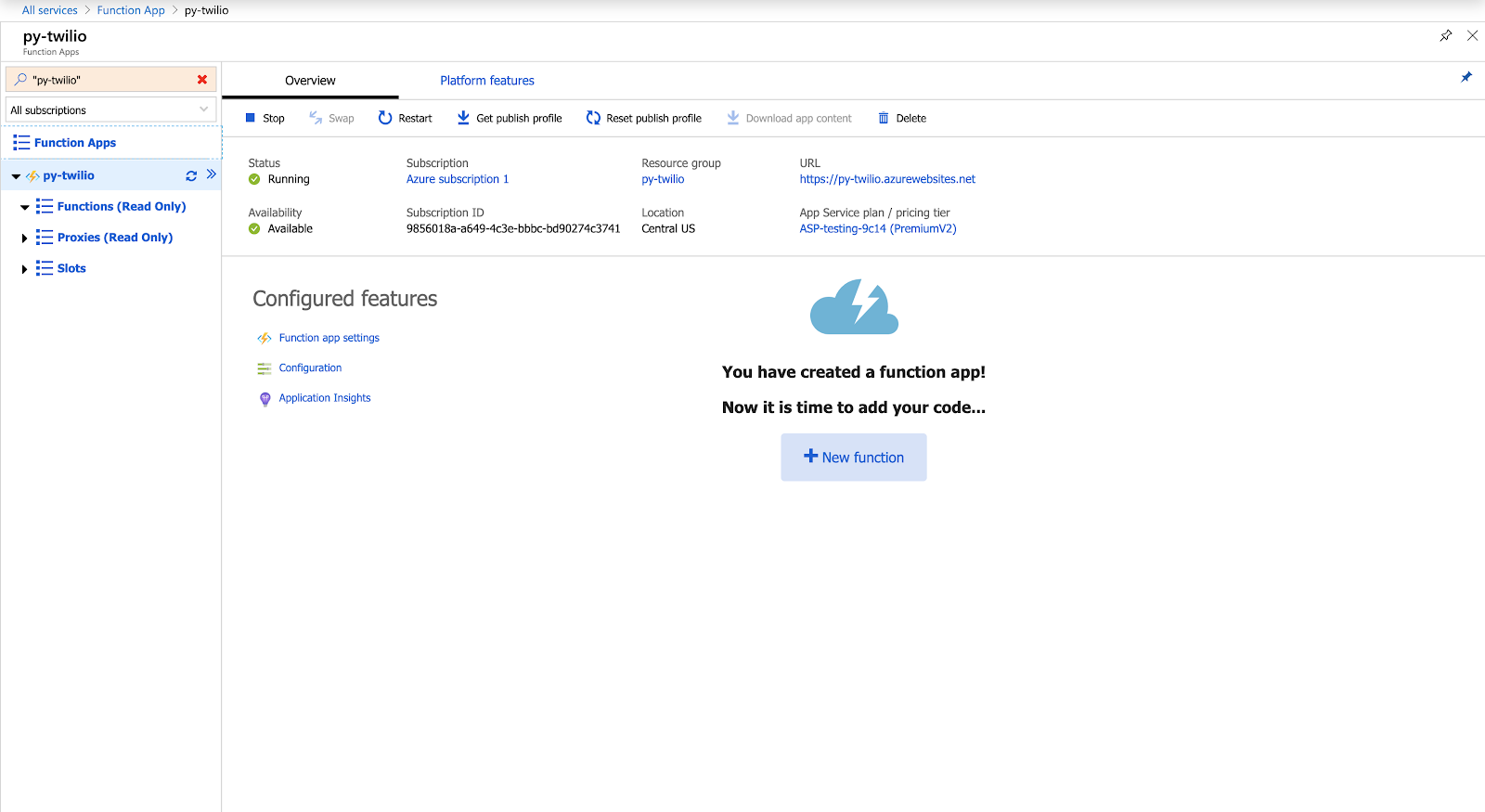Select Proxies (Read Only) label

coord(115,238)
